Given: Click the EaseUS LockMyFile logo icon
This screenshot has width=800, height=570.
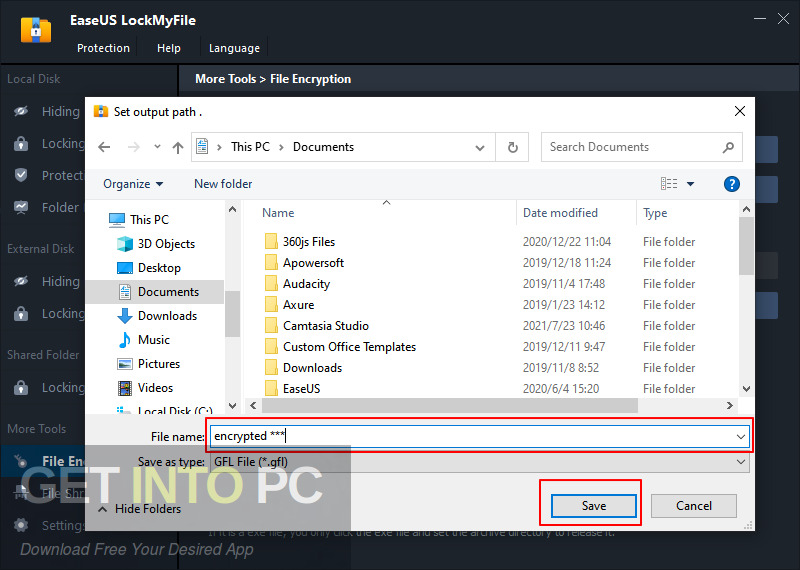Looking at the screenshot, I should tap(35, 30).
